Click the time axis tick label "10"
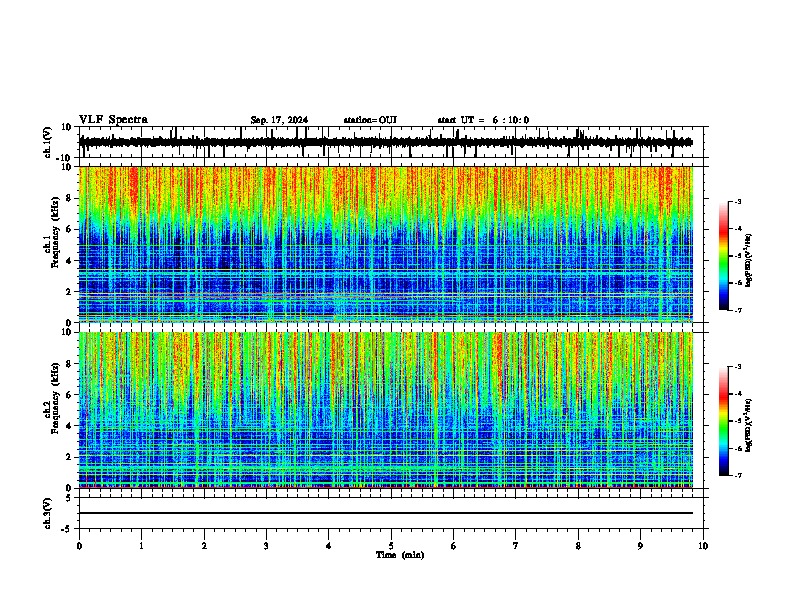 (x=703, y=546)
